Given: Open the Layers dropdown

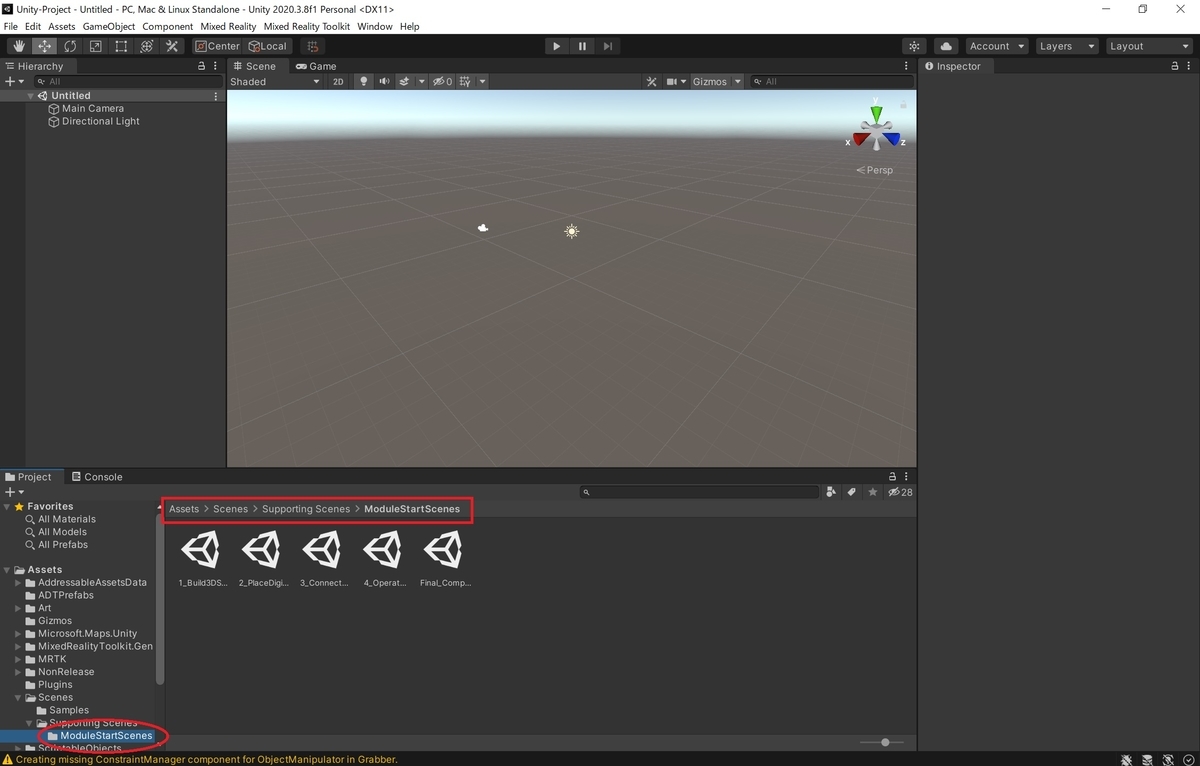Looking at the screenshot, I should pyautogui.click(x=1066, y=46).
